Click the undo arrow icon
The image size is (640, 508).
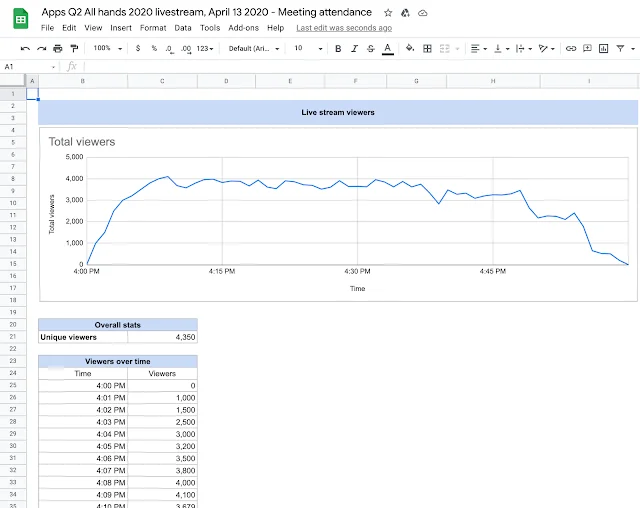pos(25,48)
